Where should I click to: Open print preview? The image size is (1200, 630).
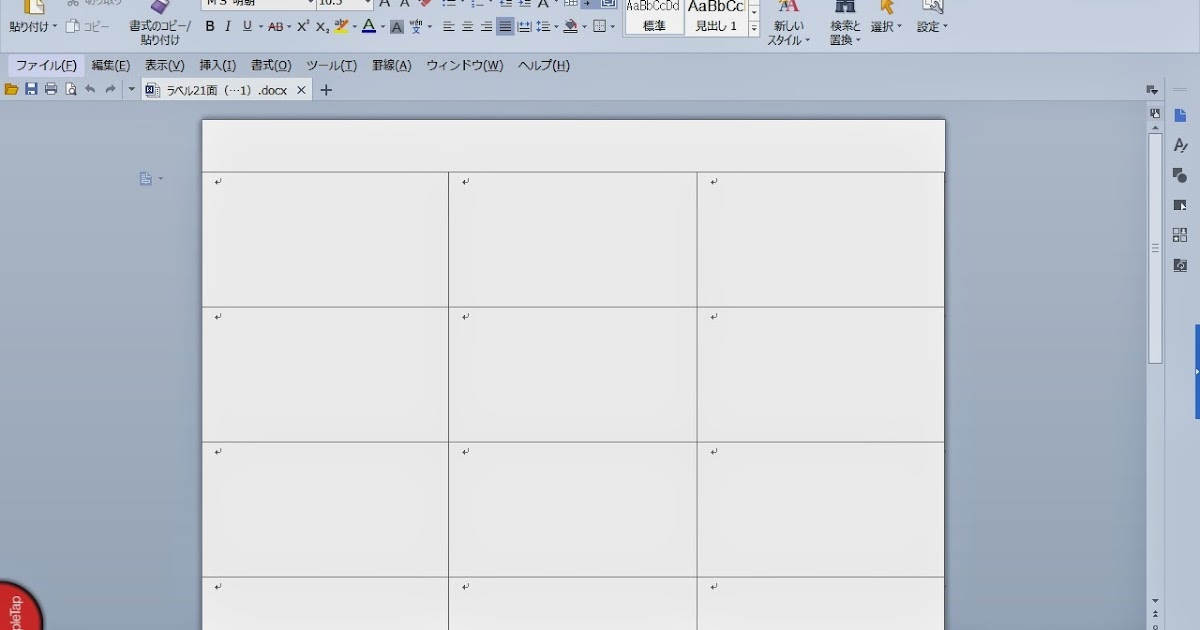[x=71, y=90]
